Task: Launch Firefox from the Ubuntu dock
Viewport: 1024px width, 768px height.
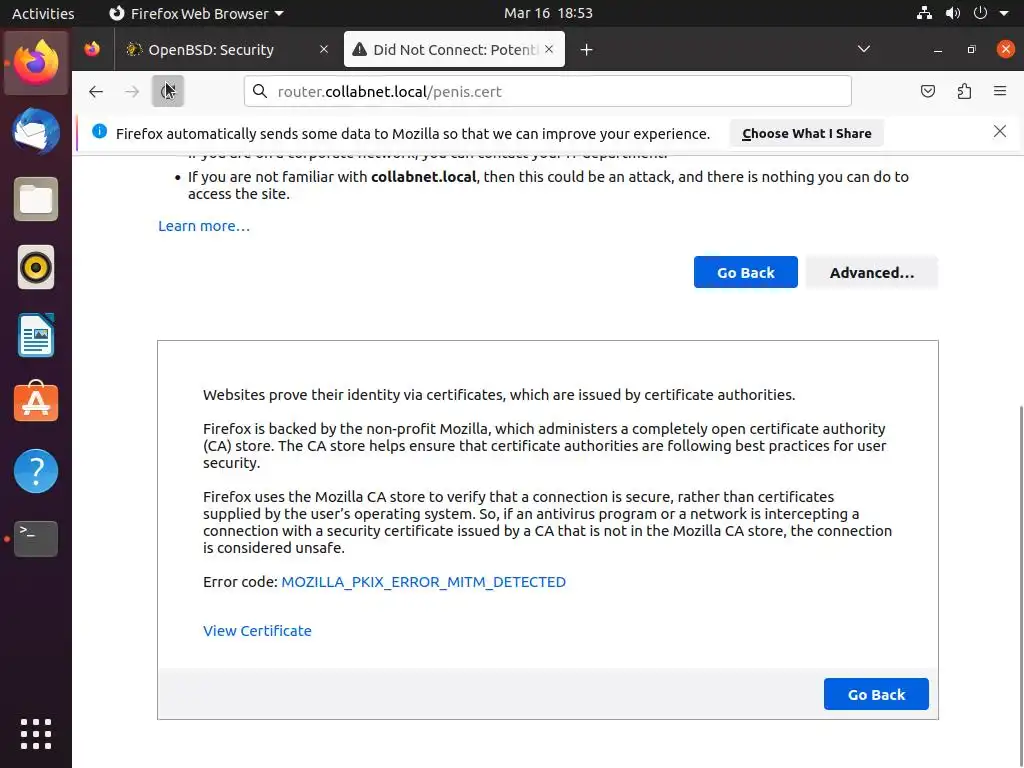Action: [x=36, y=63]
